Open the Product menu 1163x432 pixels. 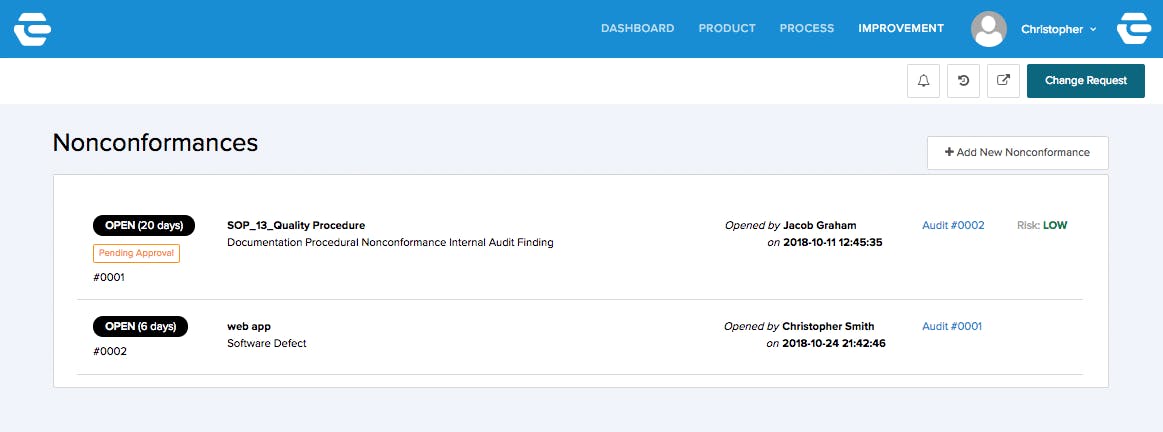pos(727,28)
